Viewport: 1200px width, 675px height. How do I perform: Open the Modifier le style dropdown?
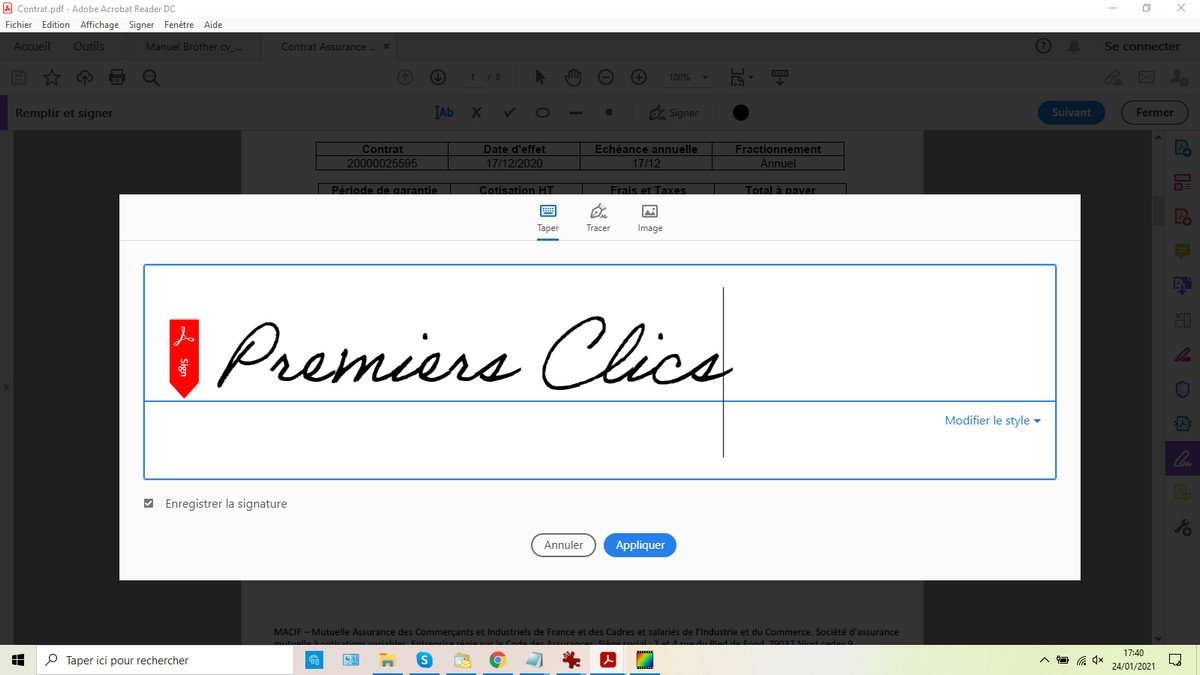[992, 421]
